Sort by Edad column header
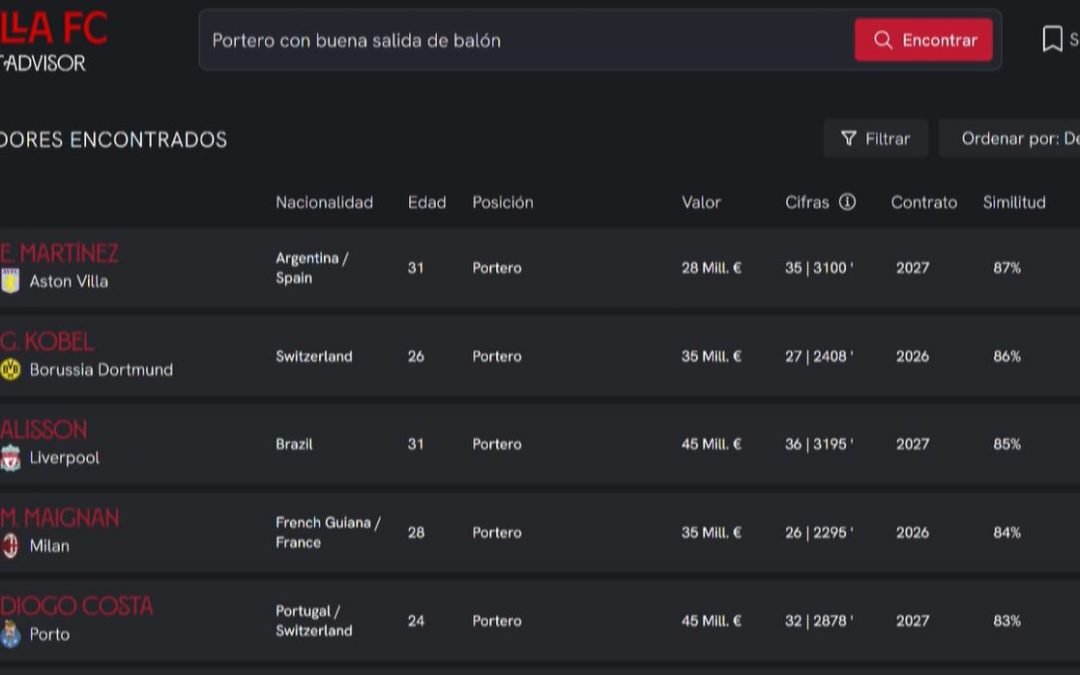Viewport: 1080px width, 675px height. pos(427,202)
